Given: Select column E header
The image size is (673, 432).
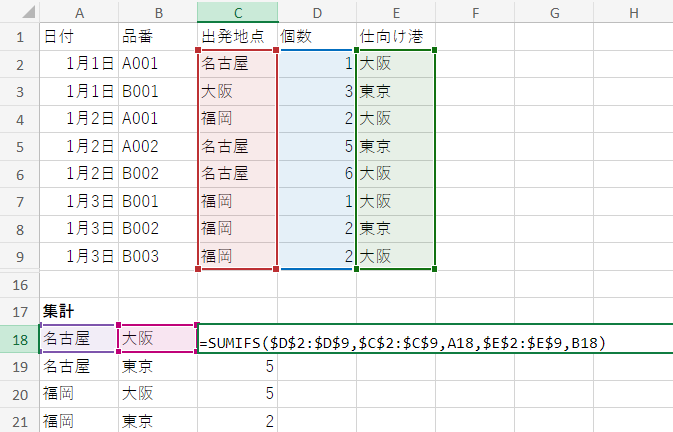Looking at the screenshot, I should pos(396,12).
